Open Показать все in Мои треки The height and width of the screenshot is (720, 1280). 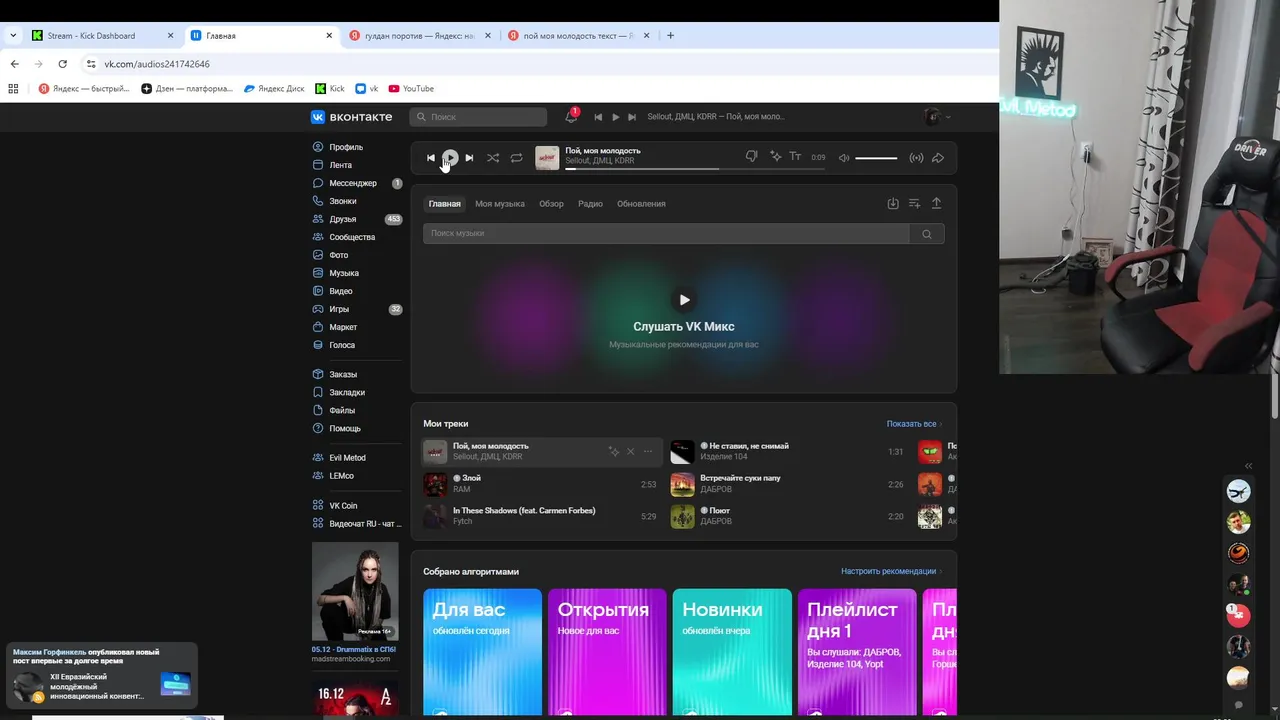pos(914,424)
